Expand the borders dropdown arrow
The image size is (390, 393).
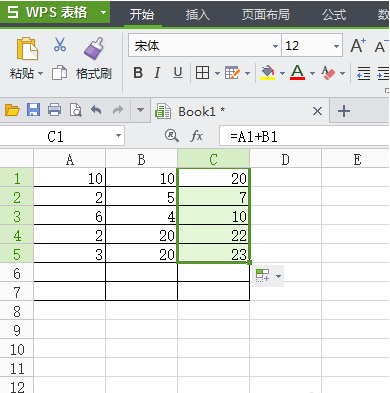pyautogui.click(x=217, y=73)
